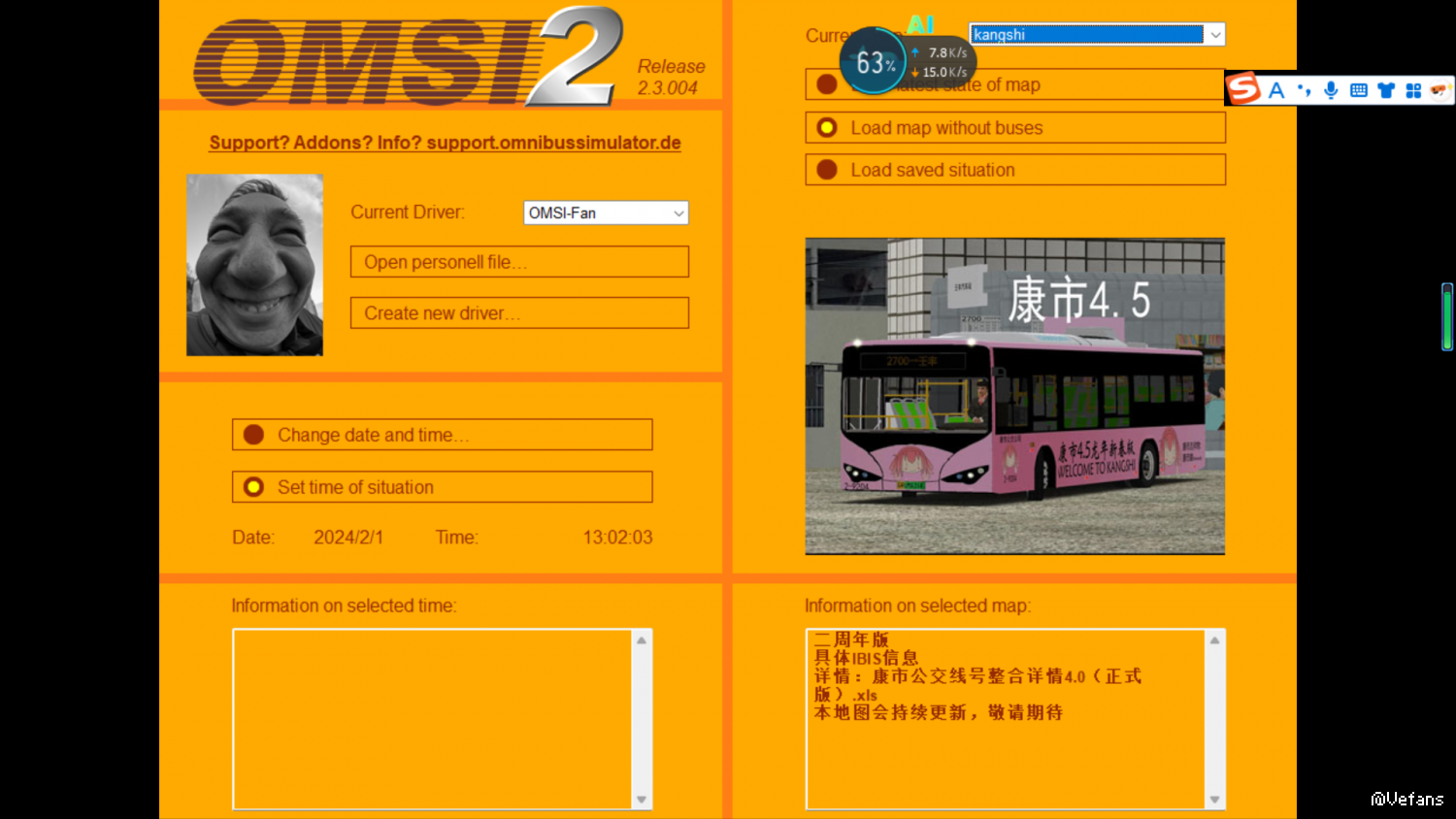Screen dimensions: 1456x819
Task: Click inside the selected time information box
Action: click(x=433, y=719)
